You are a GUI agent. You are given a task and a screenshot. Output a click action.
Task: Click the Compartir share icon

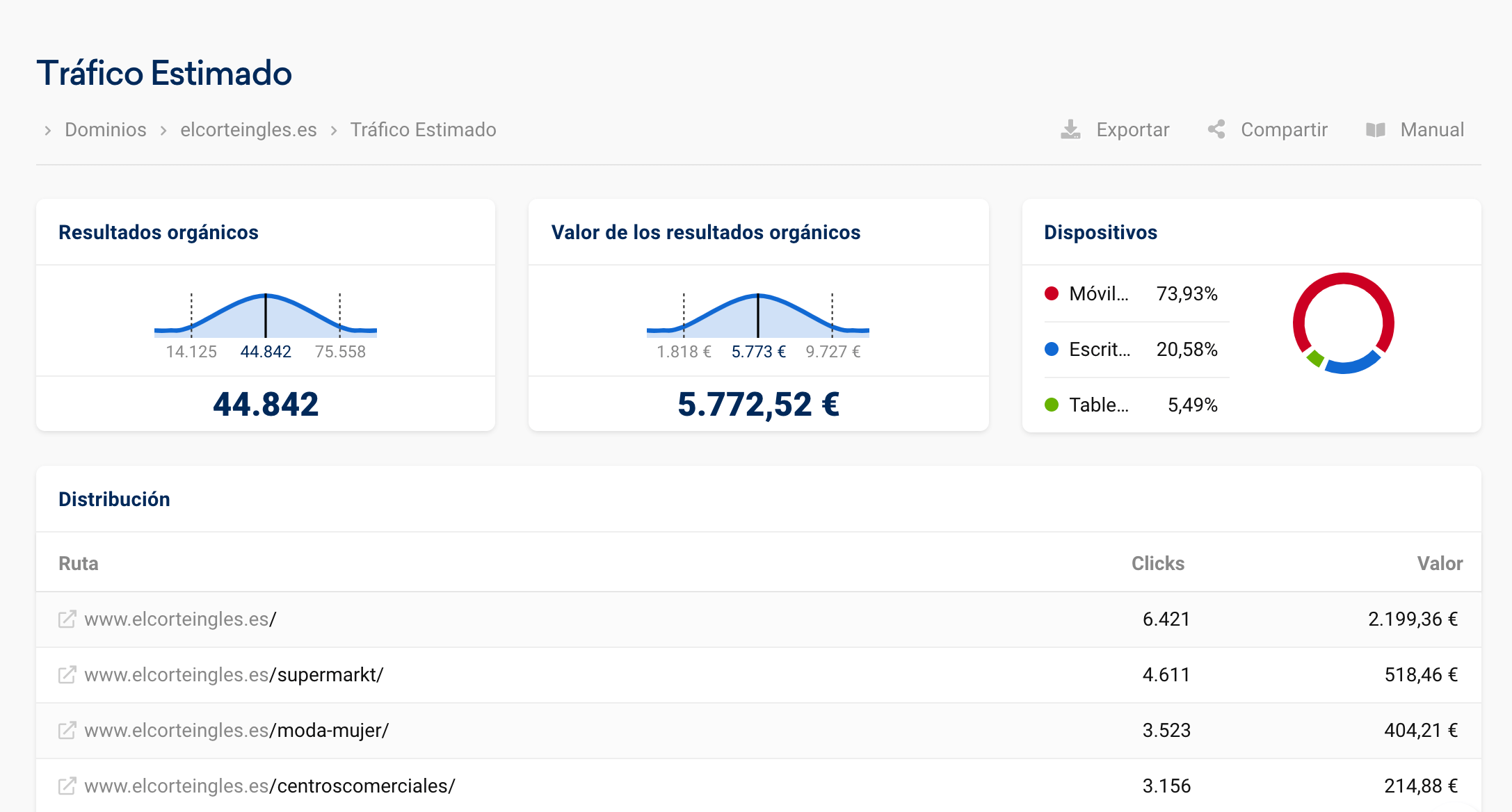[x=1216, y=129]
